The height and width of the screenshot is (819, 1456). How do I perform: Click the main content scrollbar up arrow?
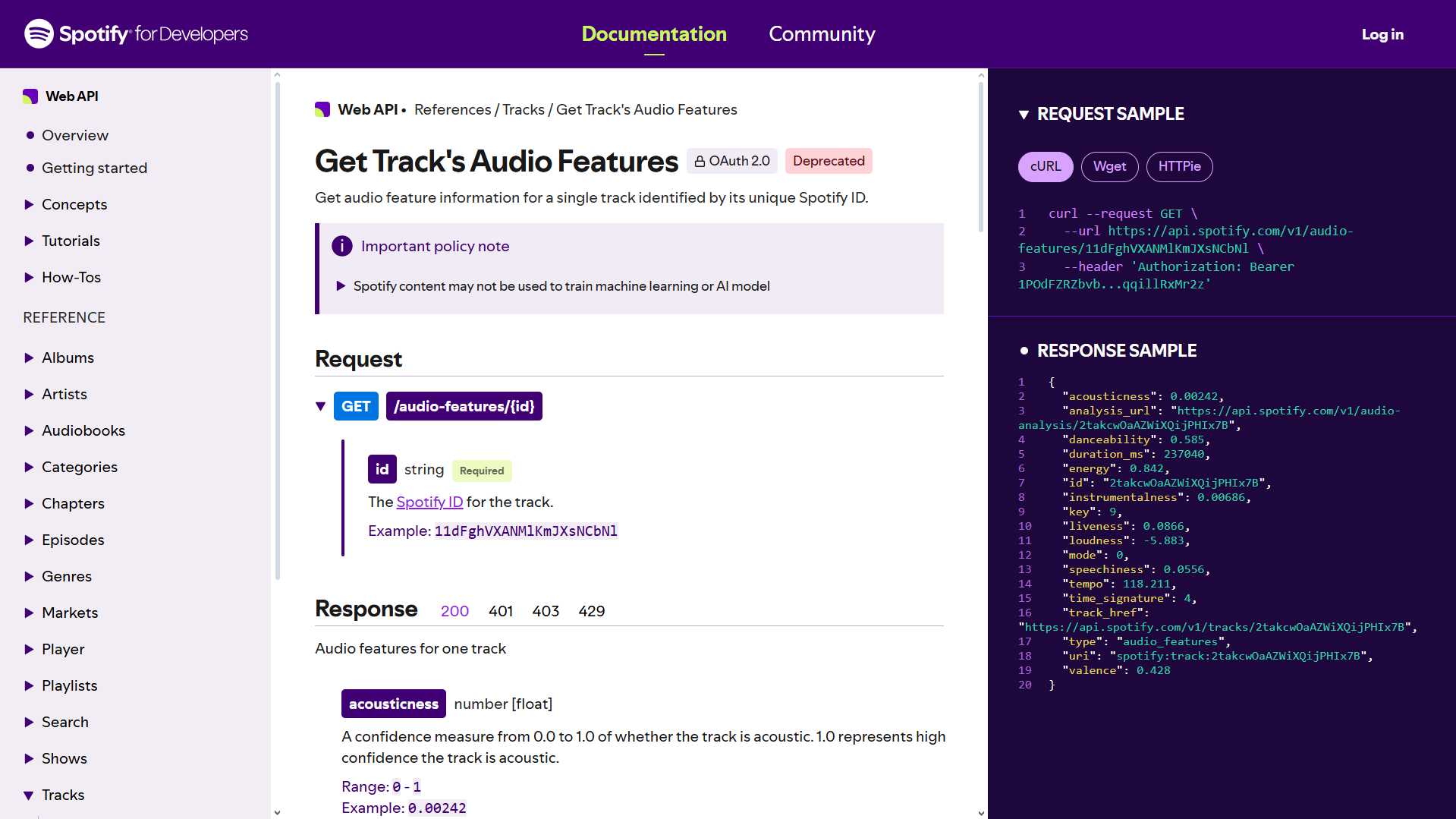pos(981,75)
